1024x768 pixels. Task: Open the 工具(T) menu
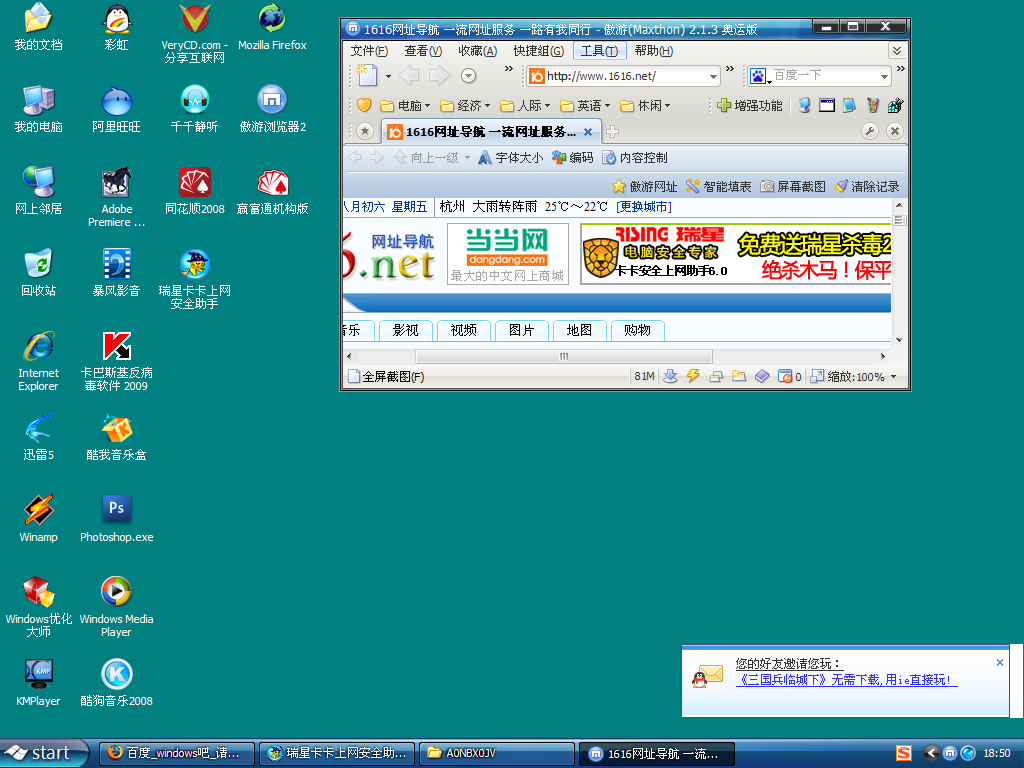599,50
